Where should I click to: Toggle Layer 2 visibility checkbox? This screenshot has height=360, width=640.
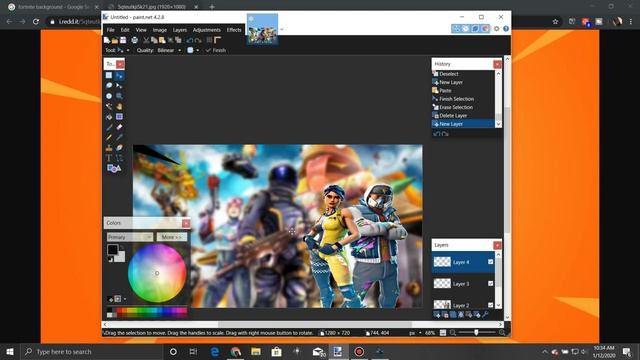(490, 305)
